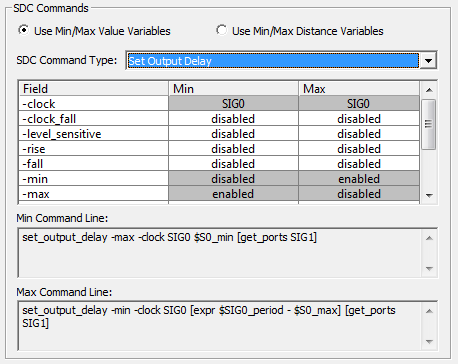
Task: Click Min Command Line scrollbar down arrow
Action: click(x=429, y=268)
